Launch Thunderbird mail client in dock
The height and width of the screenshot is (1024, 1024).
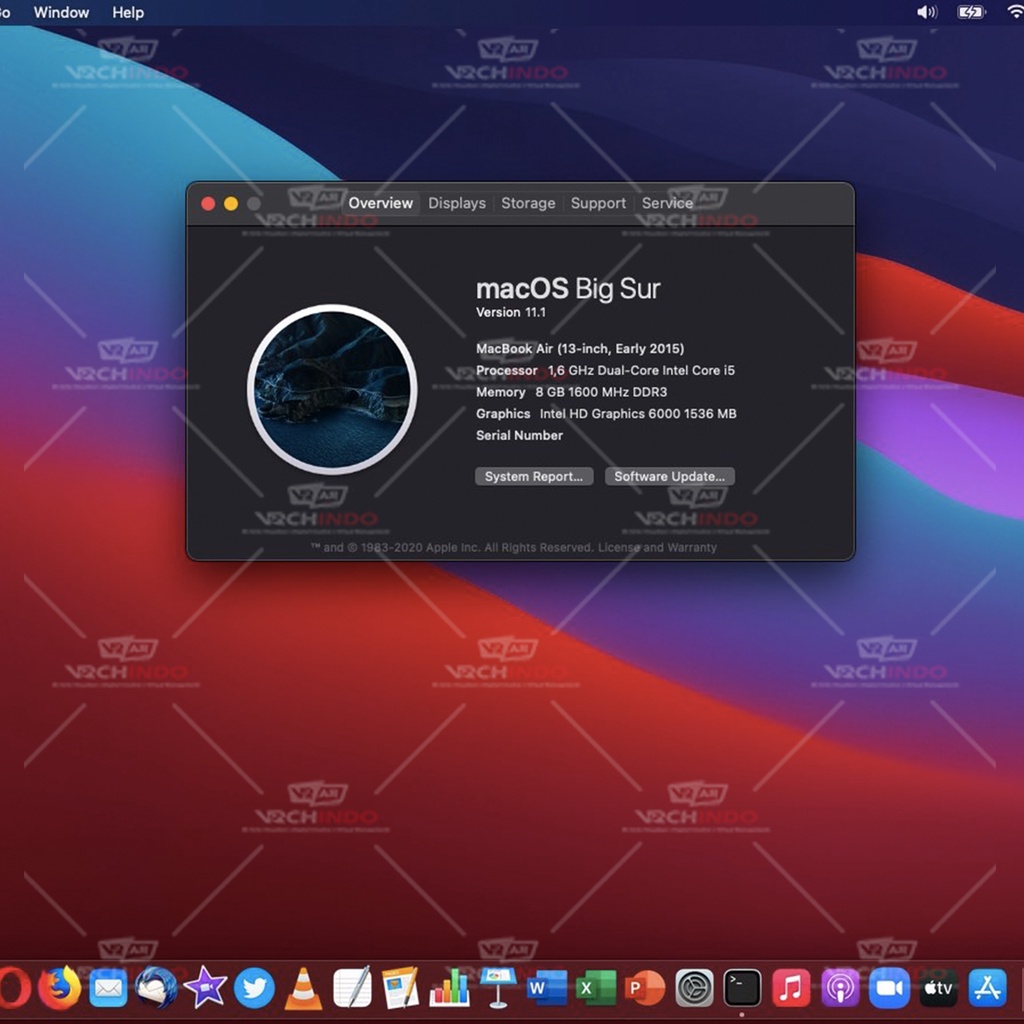[x=156, y=988]
